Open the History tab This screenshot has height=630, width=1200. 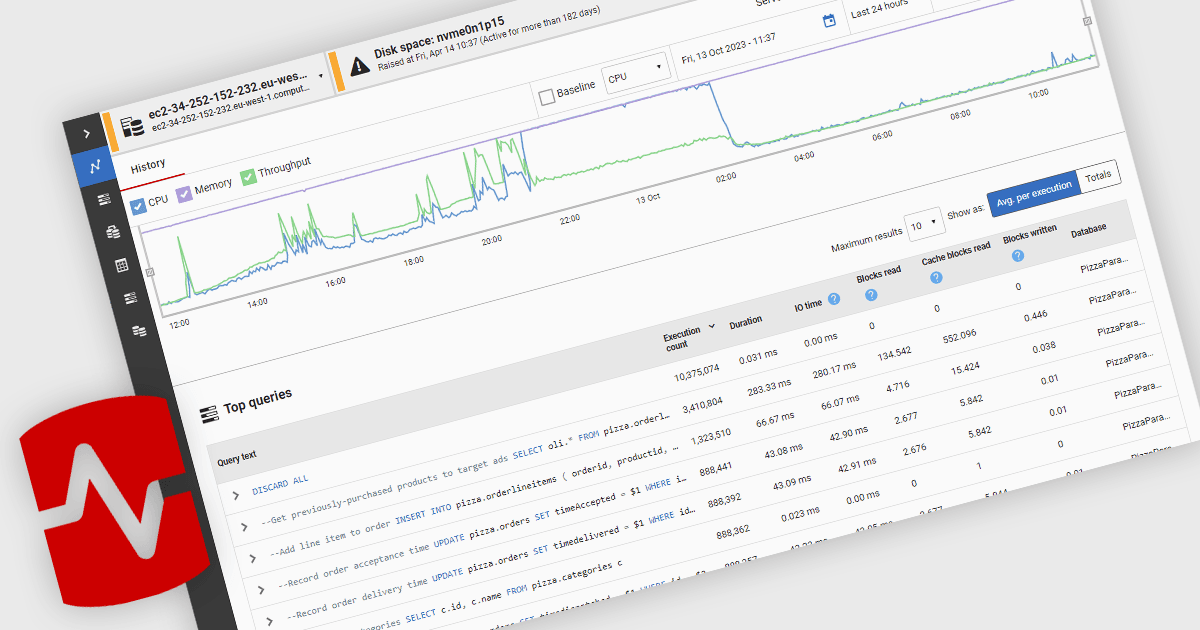(x=148, y=165)
